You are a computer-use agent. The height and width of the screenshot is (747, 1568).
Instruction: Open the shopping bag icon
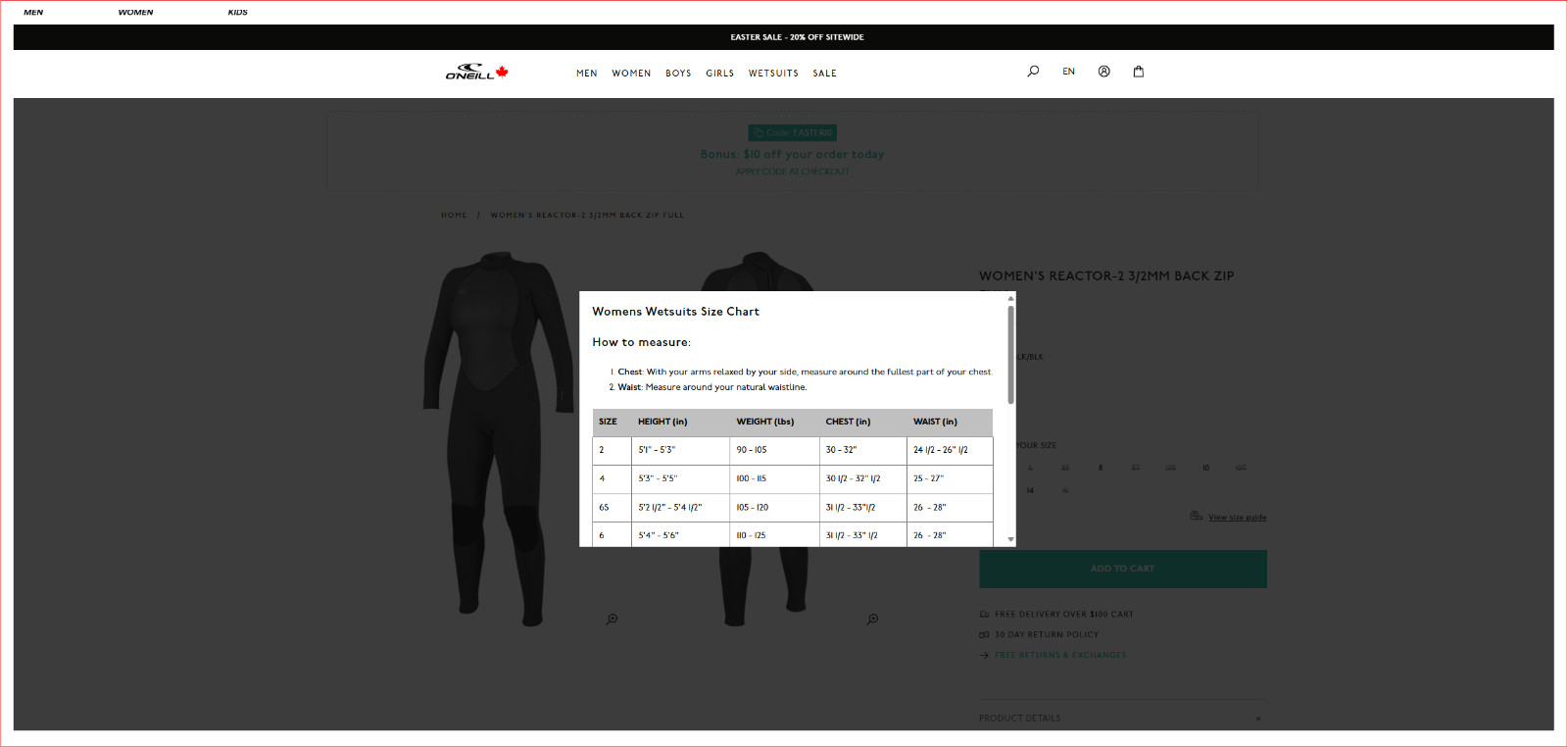1139,72
